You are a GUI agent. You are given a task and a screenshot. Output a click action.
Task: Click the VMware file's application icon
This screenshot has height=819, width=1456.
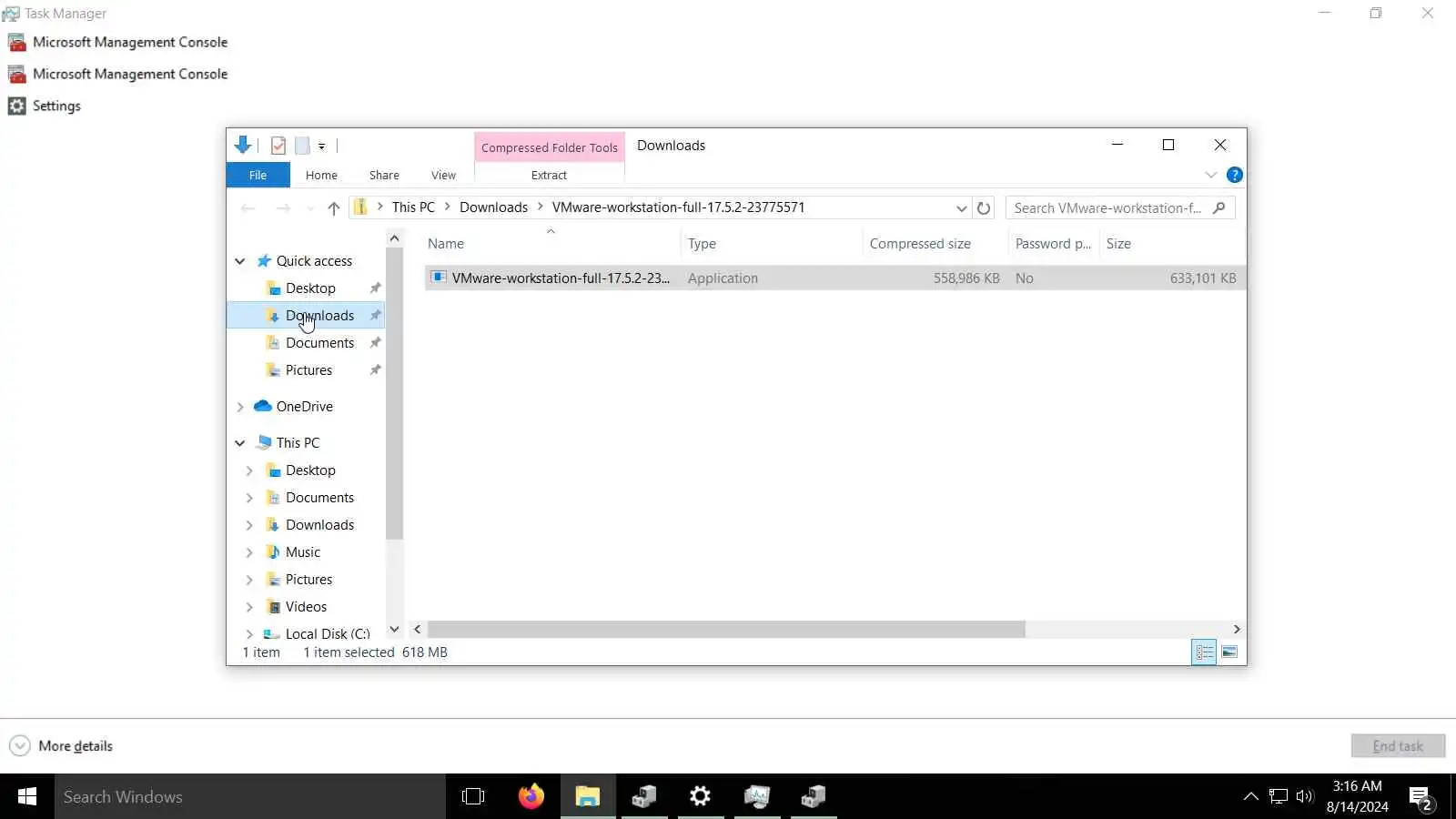(439, 278)
